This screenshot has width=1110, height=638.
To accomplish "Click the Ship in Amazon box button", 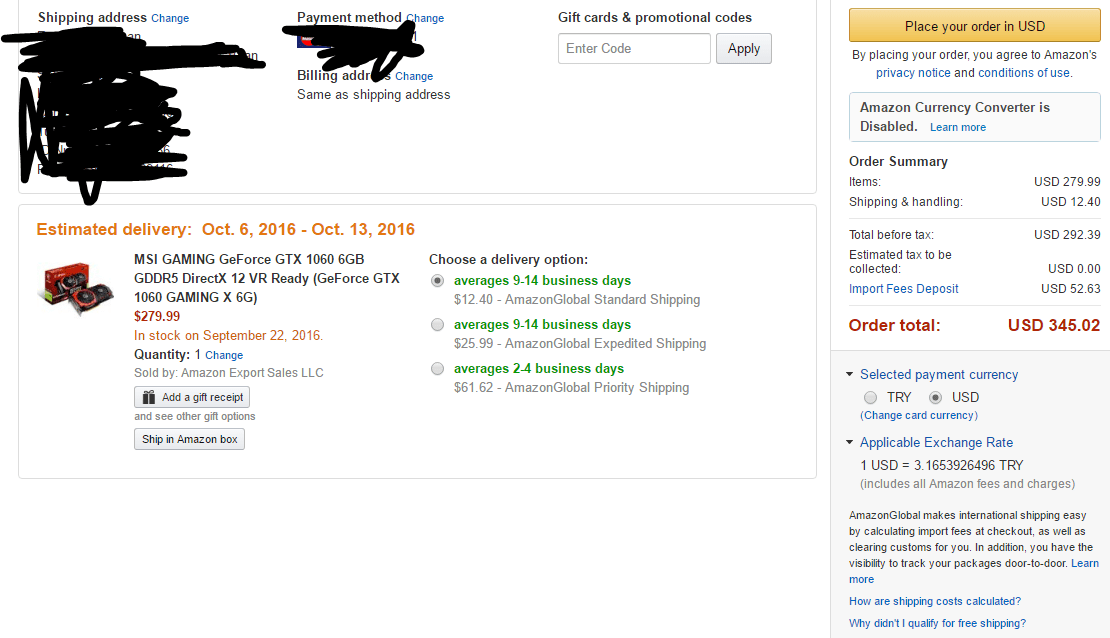I will click(189, 439).
